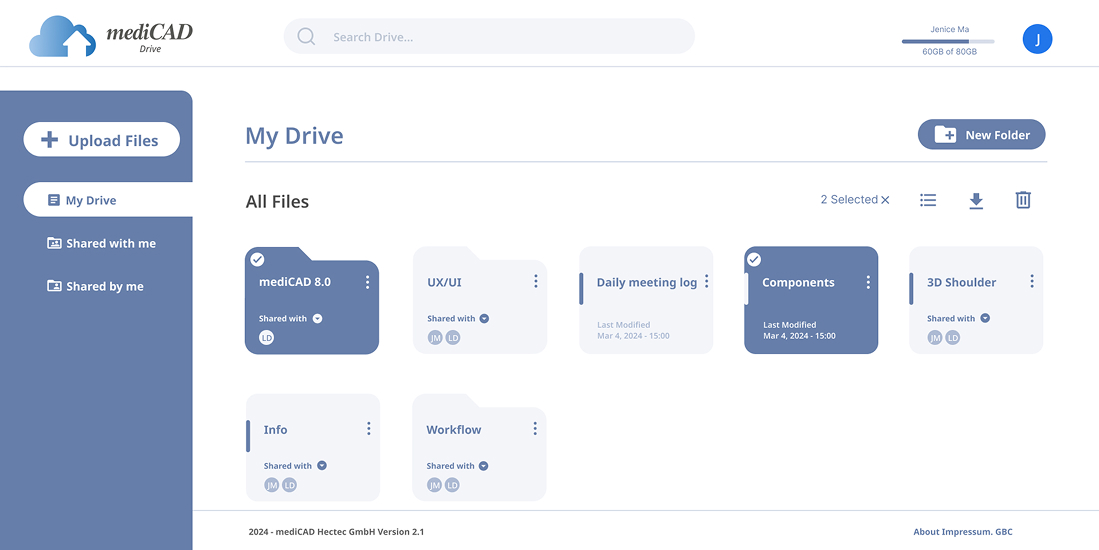The image size is (1099, 550).
Task: Open Shared by me section
Action: [95, 286]
